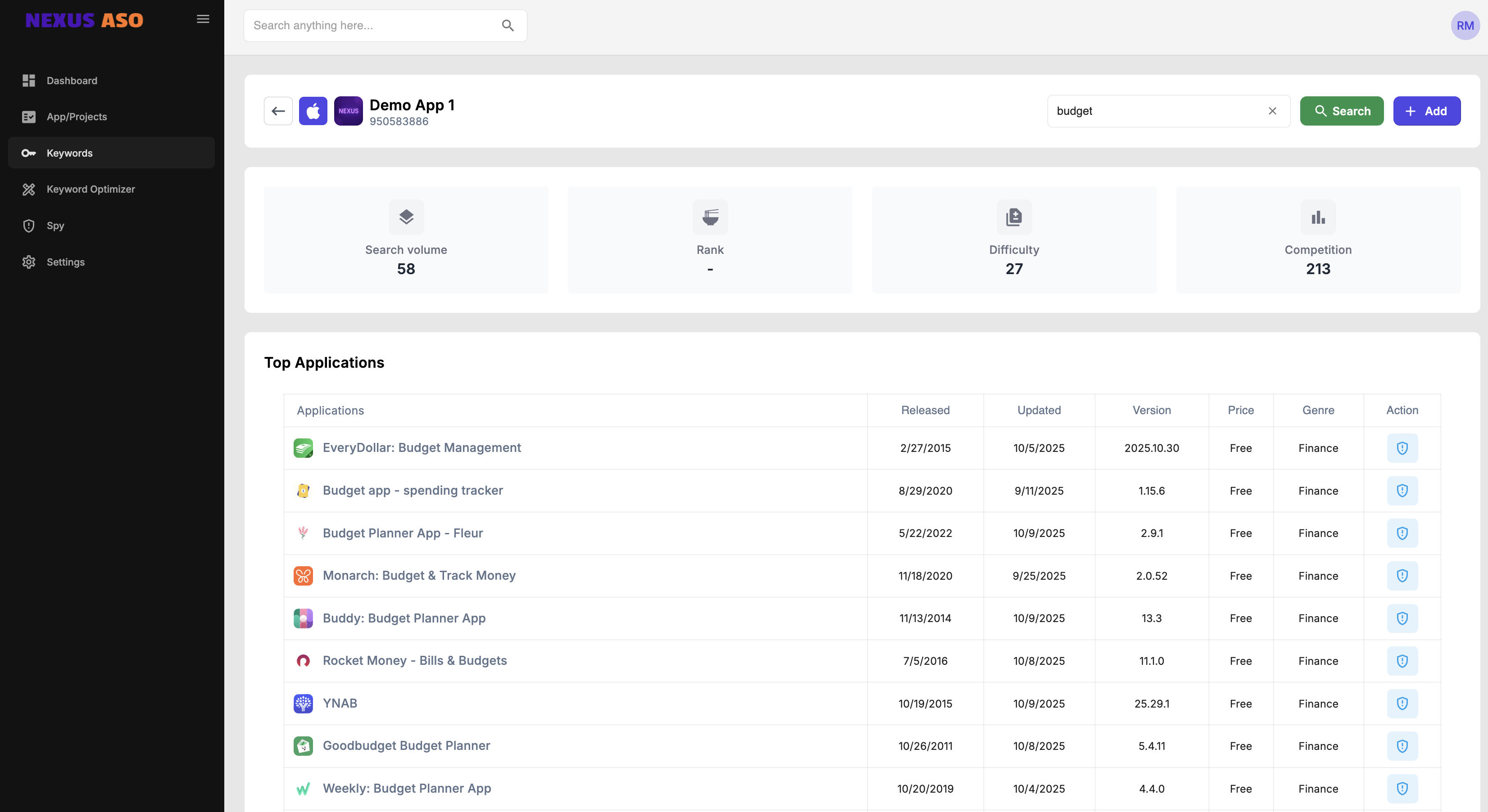This screenshot has width=1488, height=812.
Task: Click the magnifier icon in top search
Action: point(508,25)
